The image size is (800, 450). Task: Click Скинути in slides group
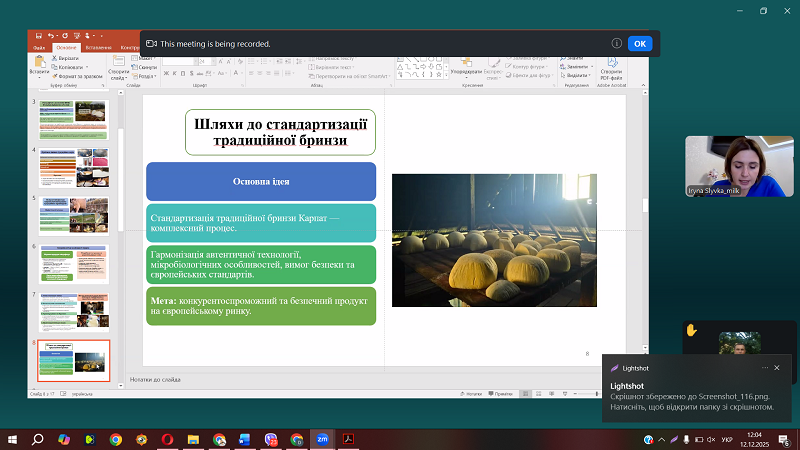pos(144,67)
